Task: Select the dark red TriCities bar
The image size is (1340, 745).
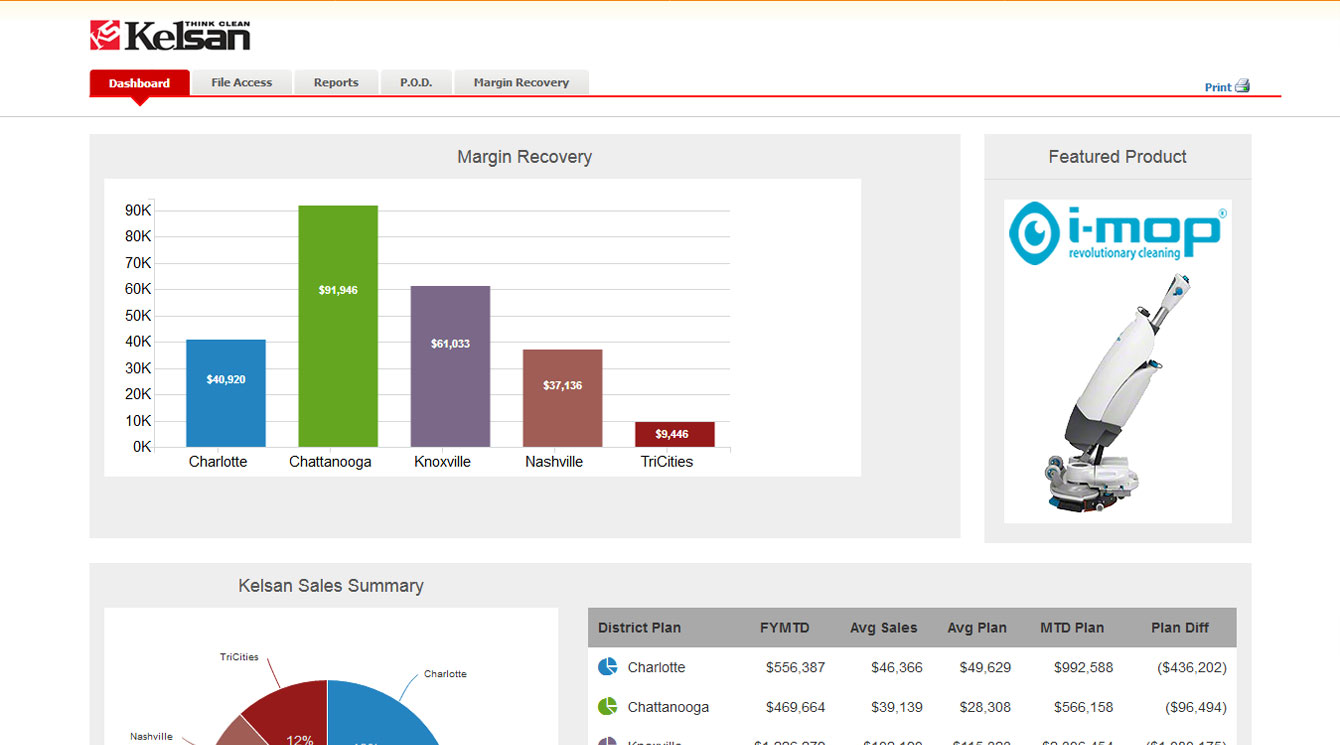Action: [674, 435]
